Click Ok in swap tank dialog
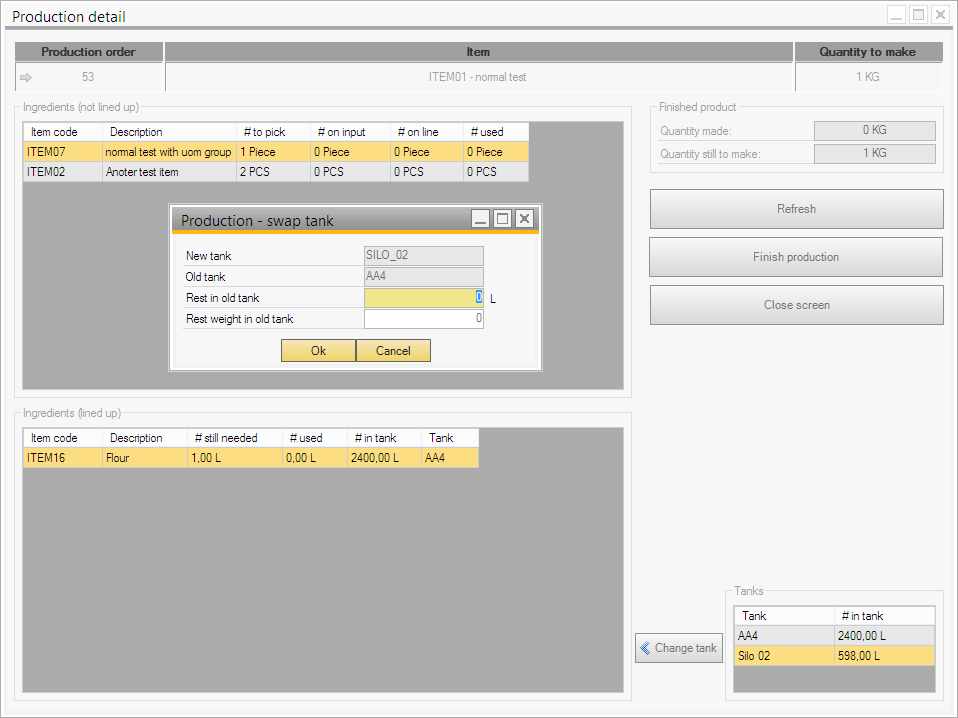Image resolution: width=958 pixels, height=718 pixels. 318,351
